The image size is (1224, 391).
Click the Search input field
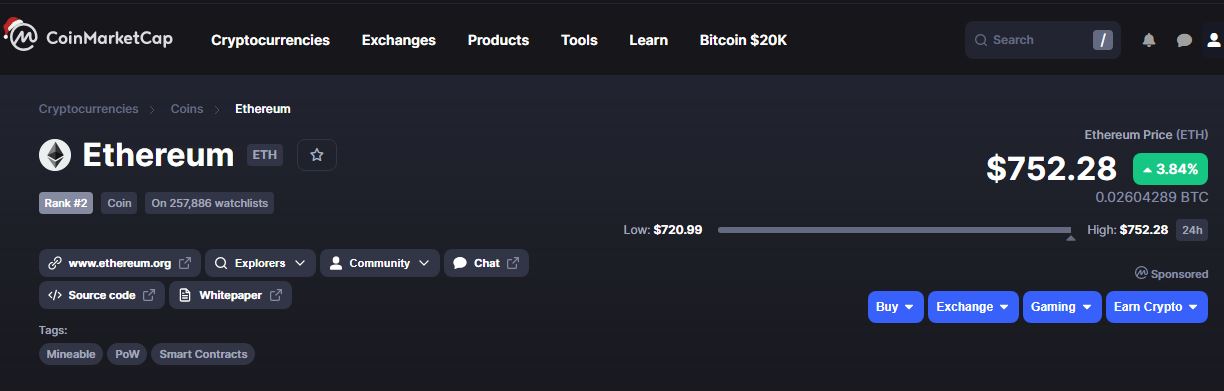[x=1043, y=40]
